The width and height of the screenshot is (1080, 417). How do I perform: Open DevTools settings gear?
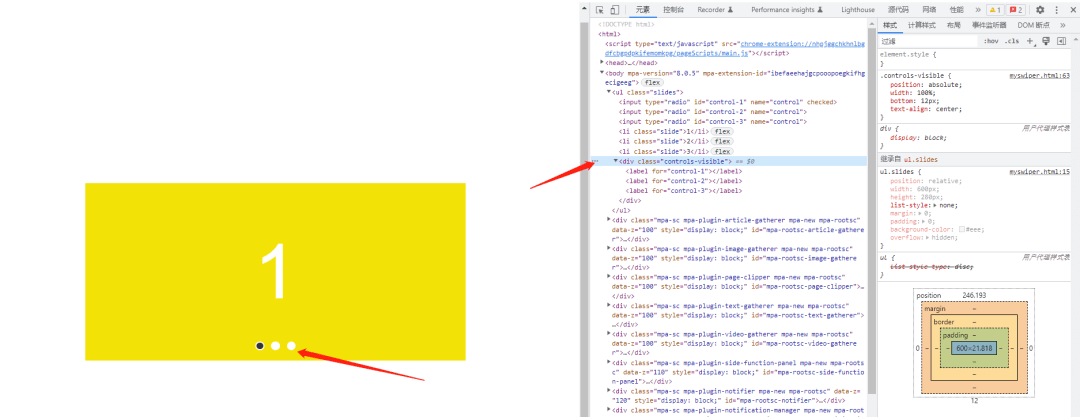tap(1040, 10)
